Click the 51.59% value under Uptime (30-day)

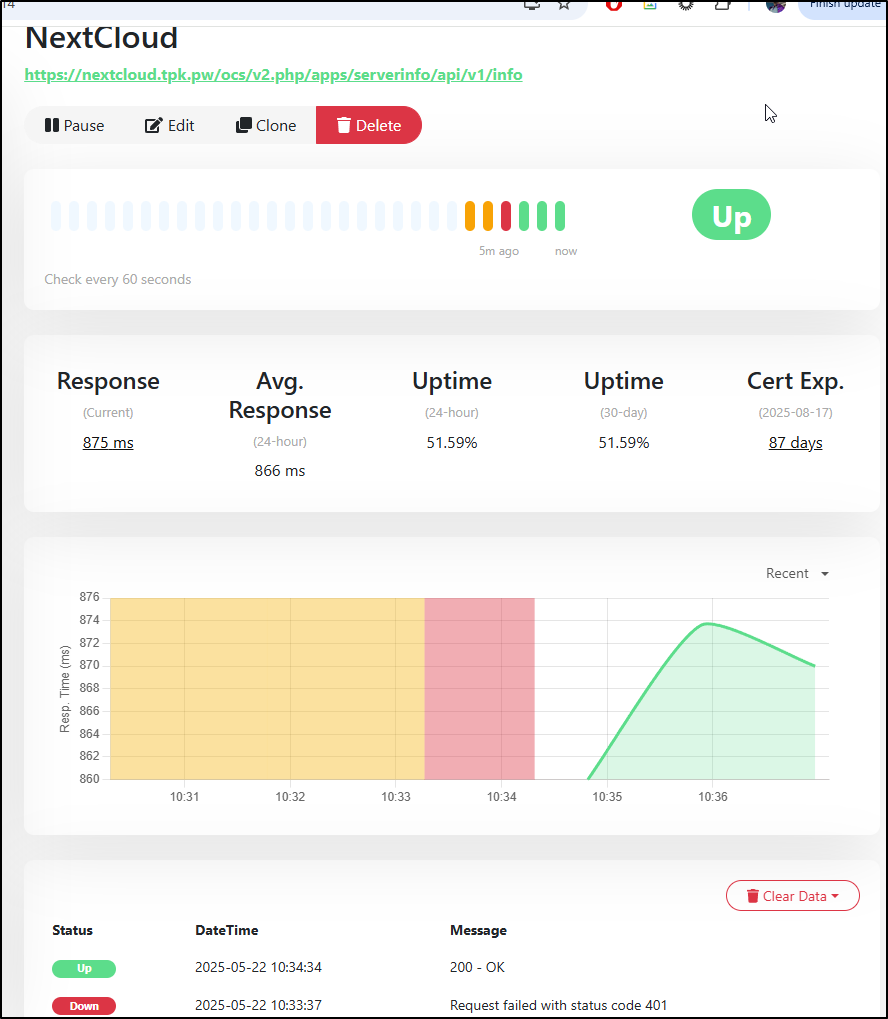point(623,443)
